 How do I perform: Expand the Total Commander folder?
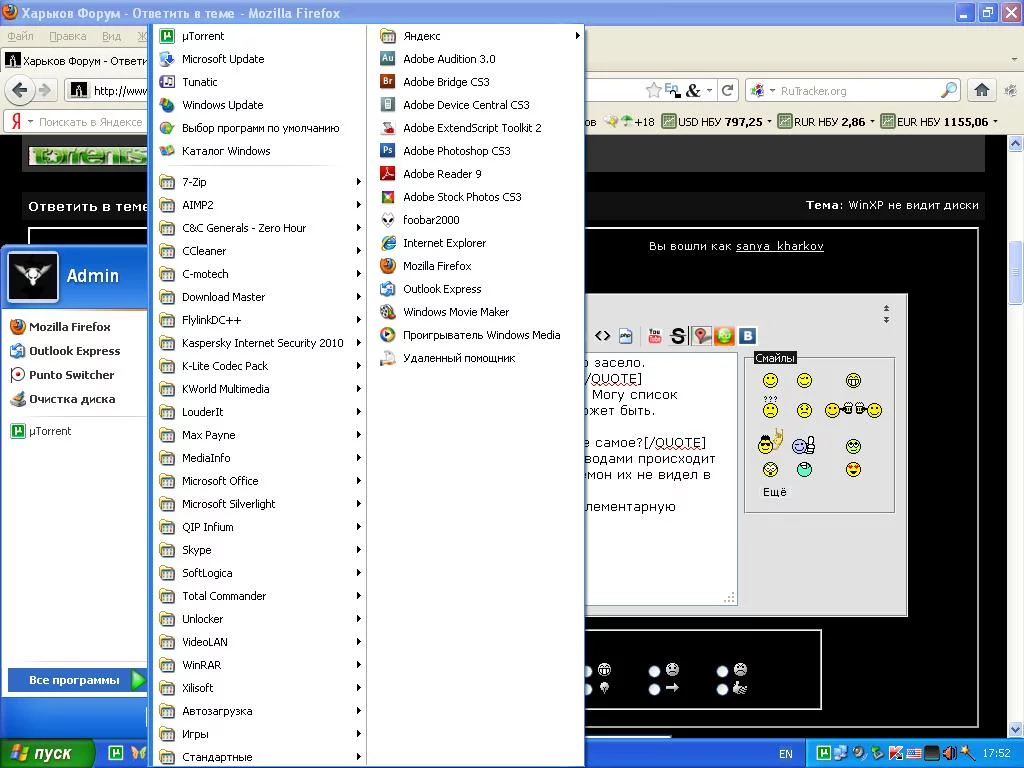point(259,596)
